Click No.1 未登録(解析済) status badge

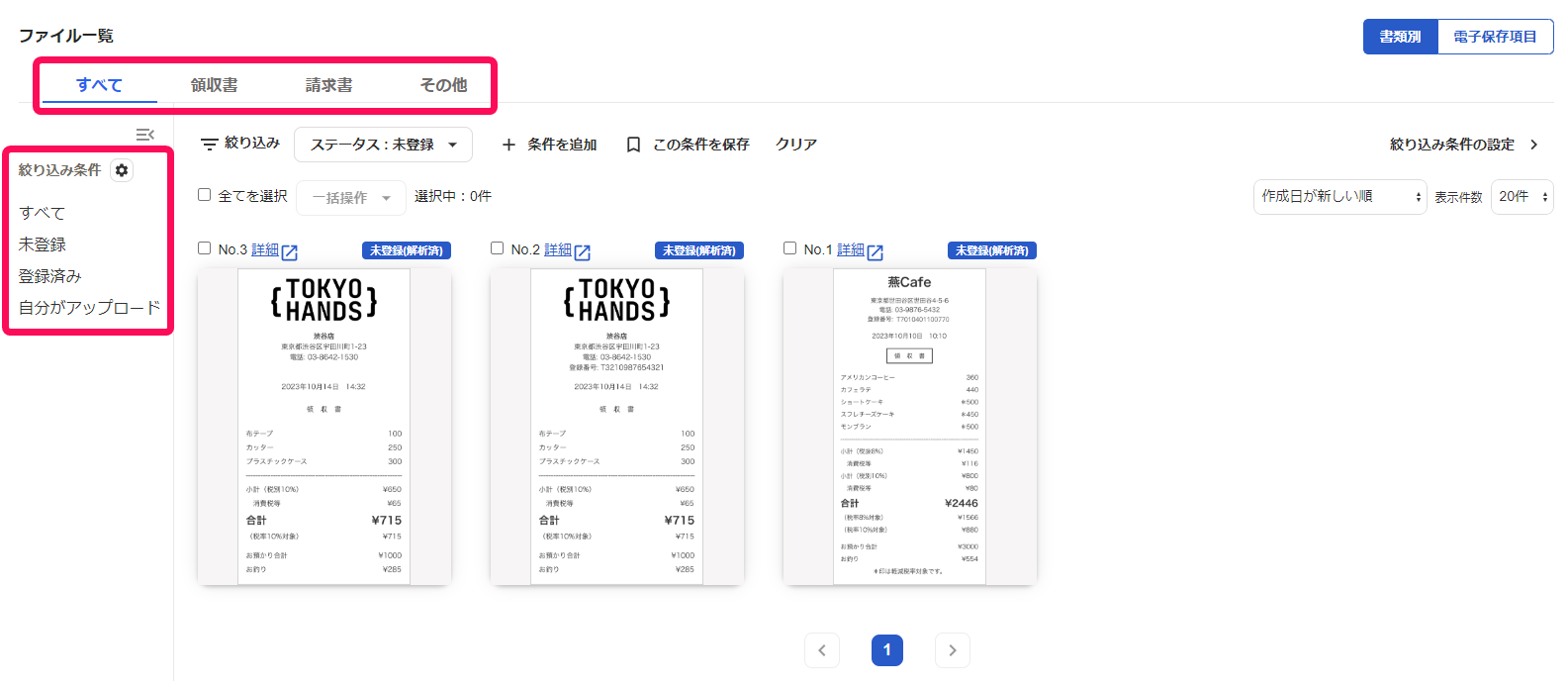point(992,250)
